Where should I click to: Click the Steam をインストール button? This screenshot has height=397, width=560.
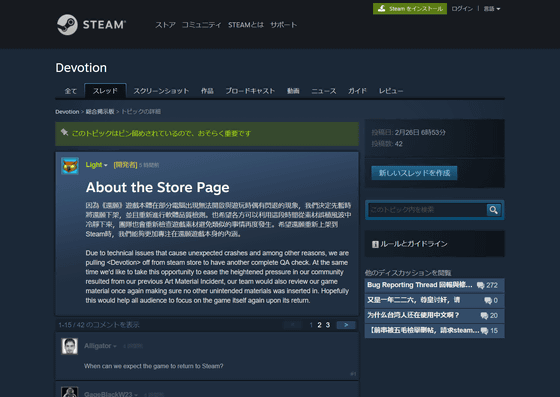click(410, 9)
